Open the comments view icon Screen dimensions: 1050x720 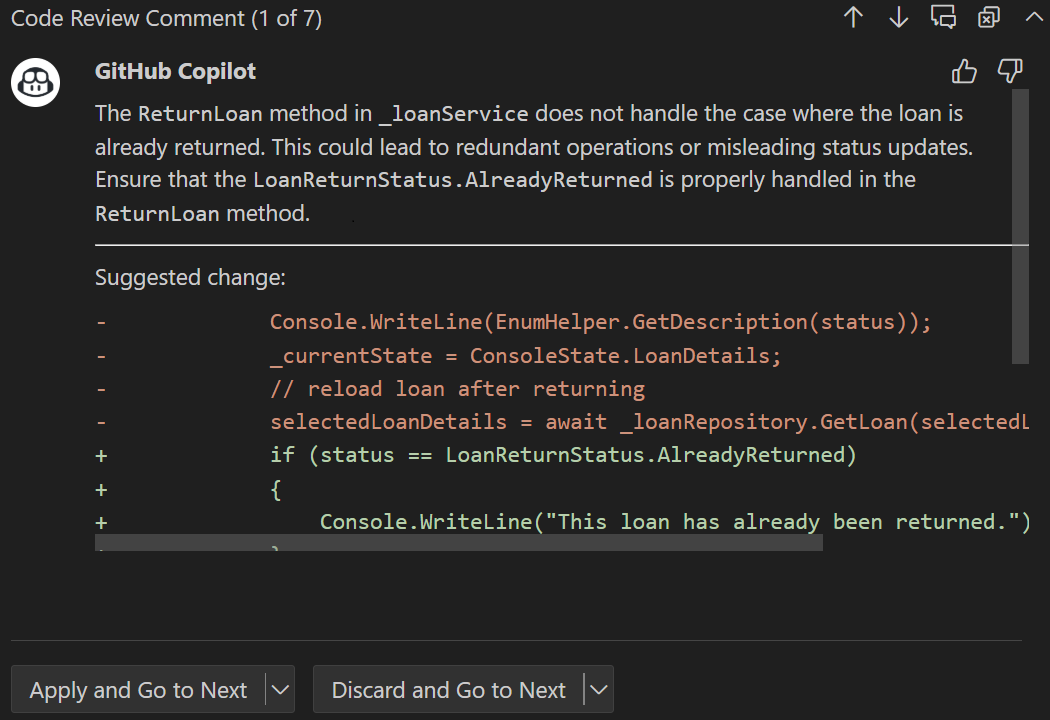tap(943, 17)
